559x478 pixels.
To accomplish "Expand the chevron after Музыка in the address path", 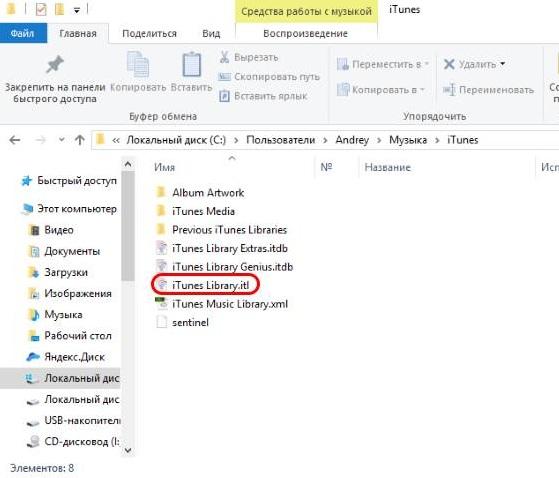I will point(437,140).
